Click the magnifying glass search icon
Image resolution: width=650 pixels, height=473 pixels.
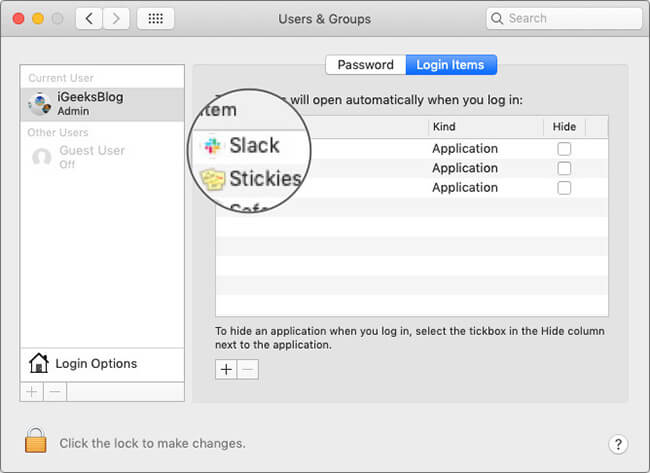[x=497, y=18]
